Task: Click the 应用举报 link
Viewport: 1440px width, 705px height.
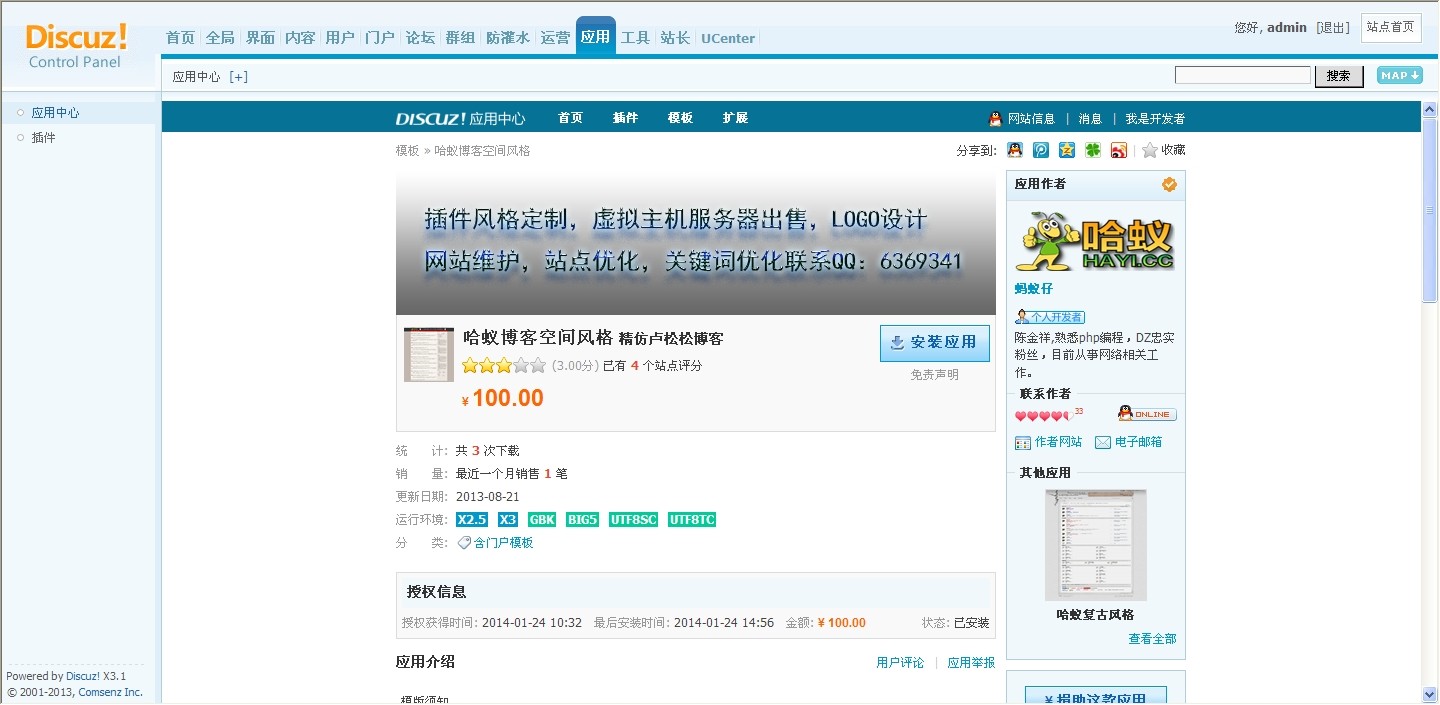Action: coord(971,663)
